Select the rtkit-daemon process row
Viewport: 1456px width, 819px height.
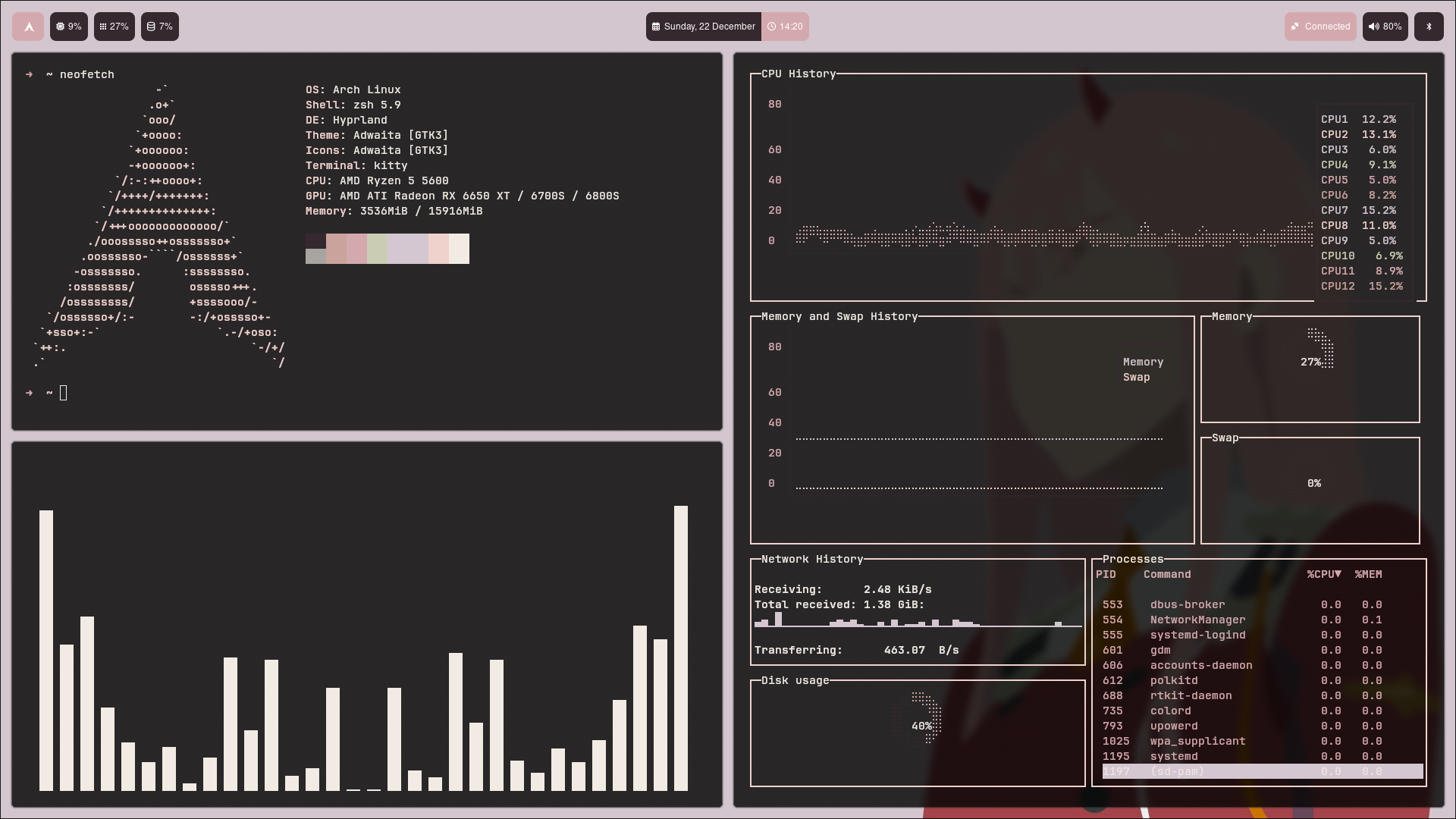point(1263,696)
